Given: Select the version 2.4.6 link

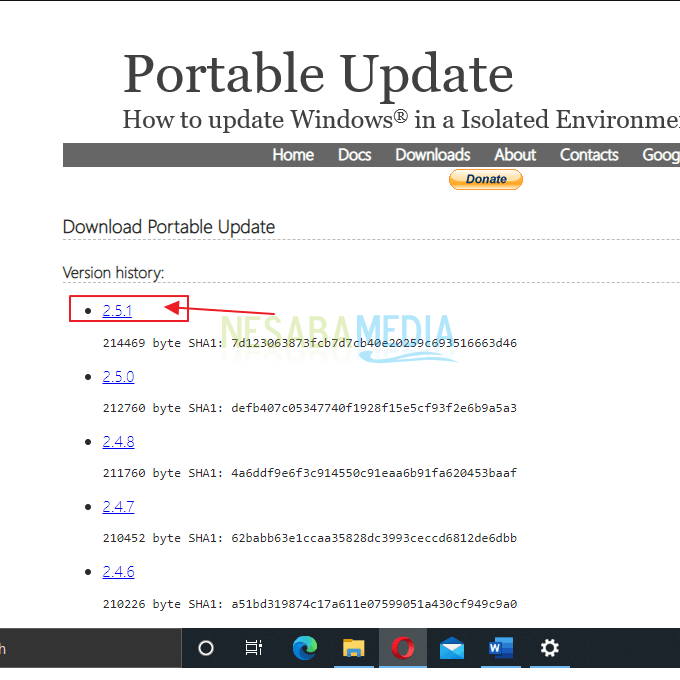Looking at the screenshot, I should (x=118, y=572).
